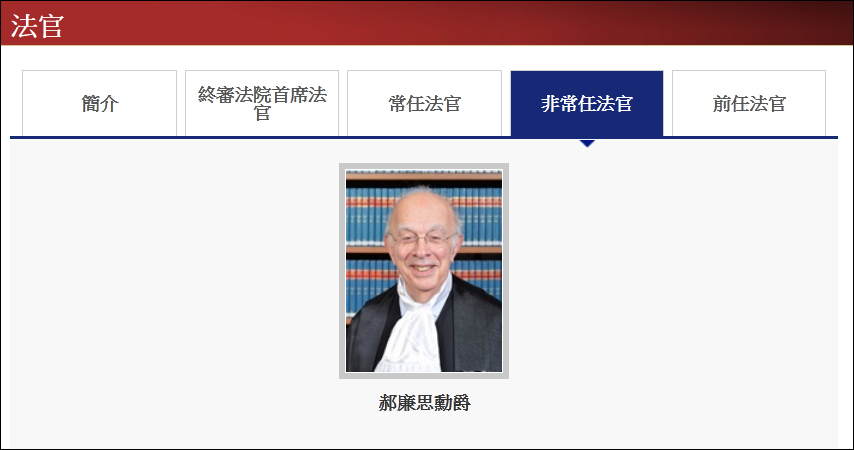Open the portrait photo of 郝廉思勳爵
Viewport: 854px width, 450px height.
pyautogui.click(x=424, y=271)
